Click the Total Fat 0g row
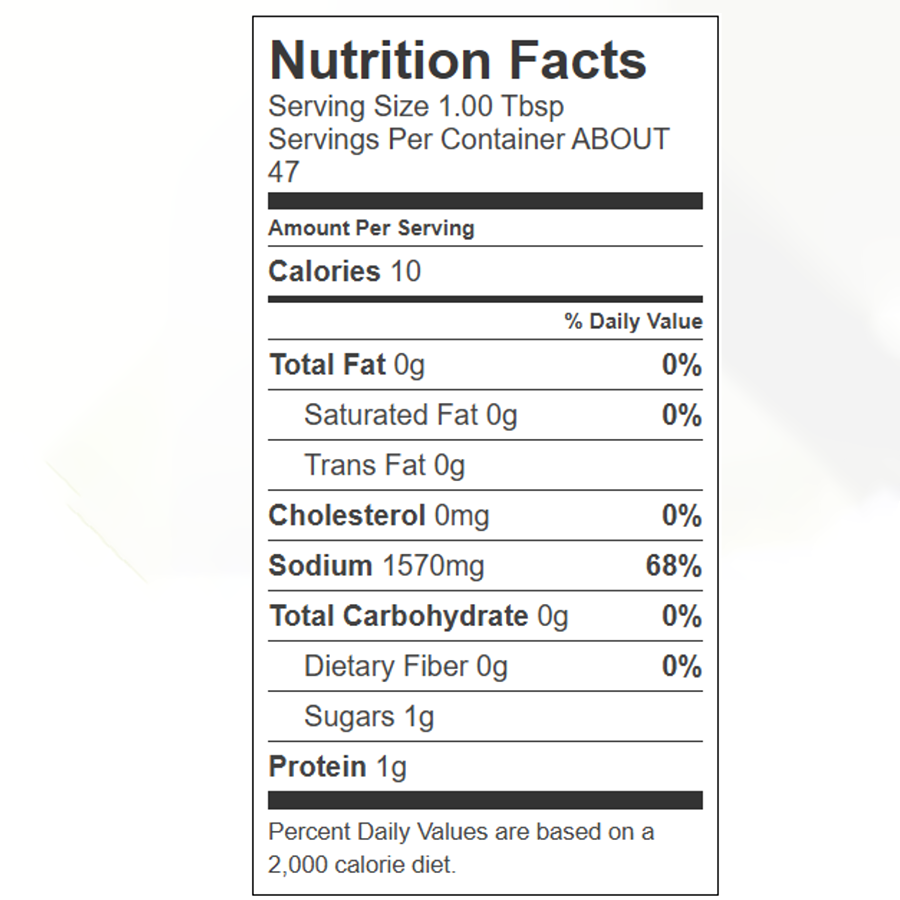Viewport: 900px width, 900px height. pos(485,364)
